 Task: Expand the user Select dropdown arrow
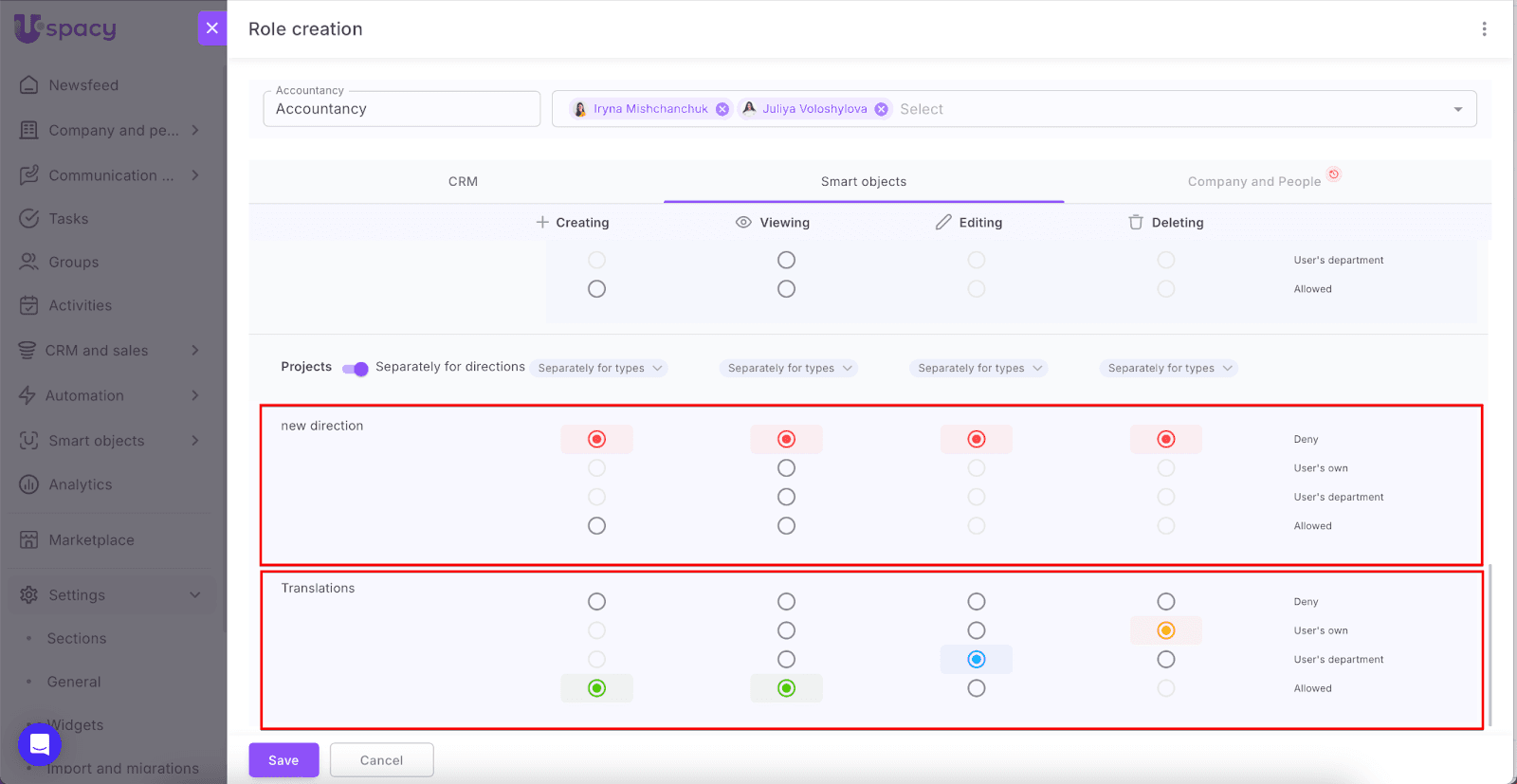point(1457,110)
